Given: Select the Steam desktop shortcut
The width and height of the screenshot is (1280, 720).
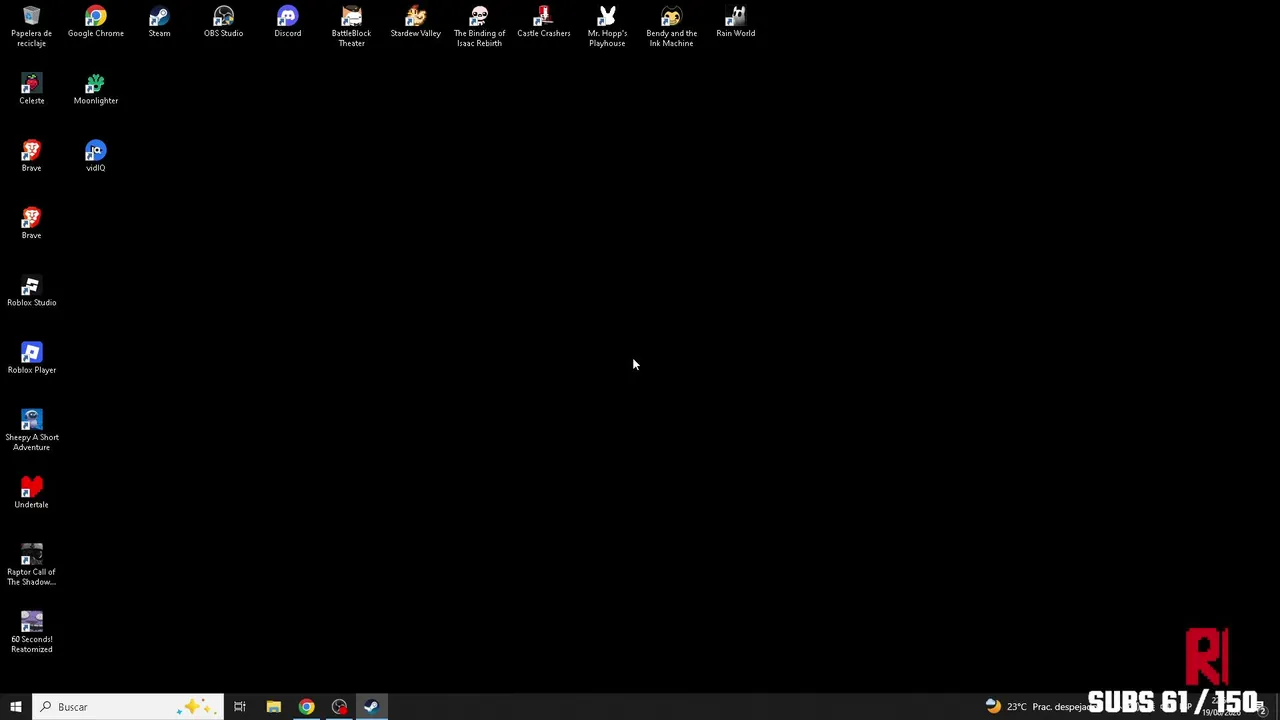Looking at the screenshot, I should [159, 22].
